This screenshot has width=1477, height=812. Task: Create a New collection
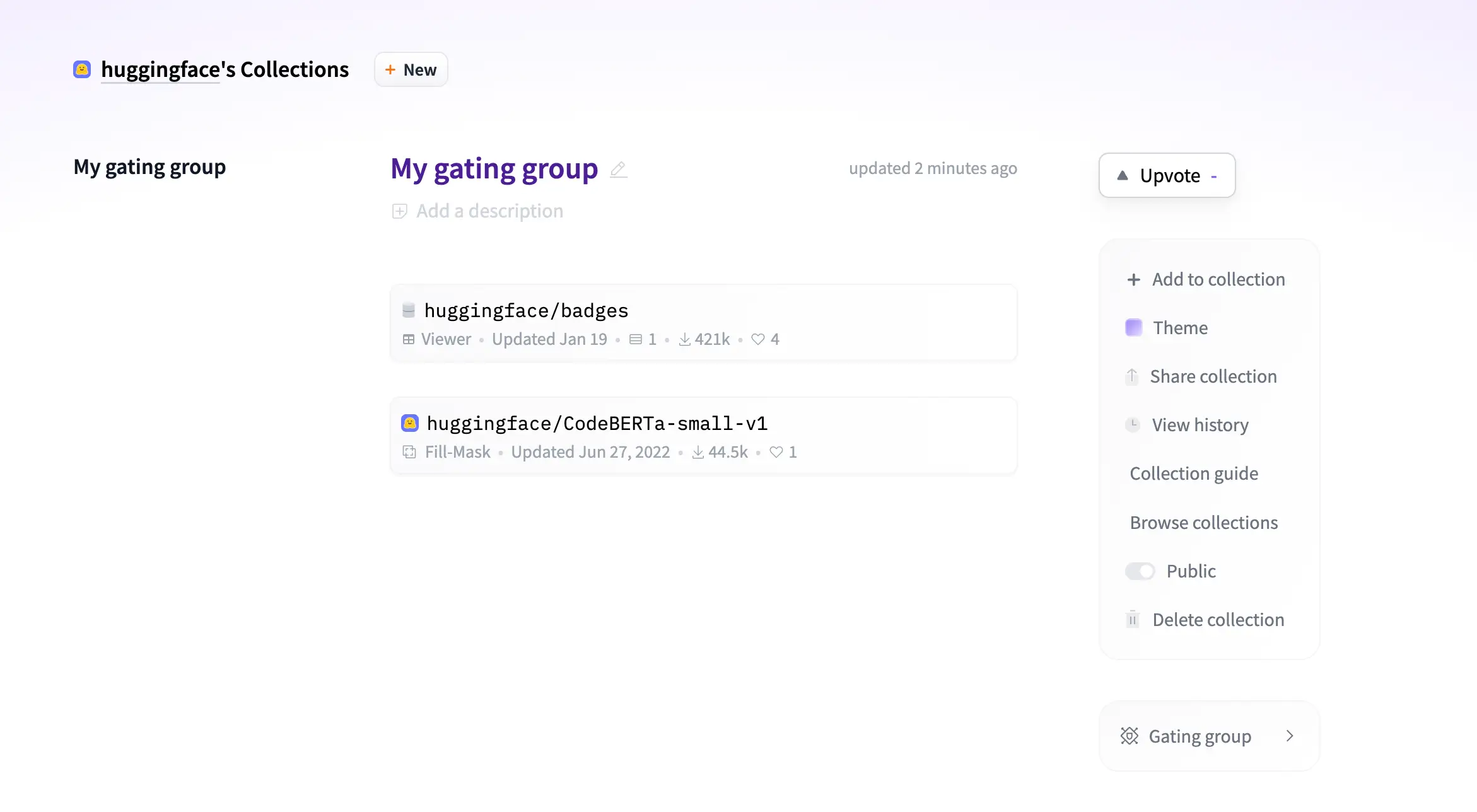click(x=411, y=69)
